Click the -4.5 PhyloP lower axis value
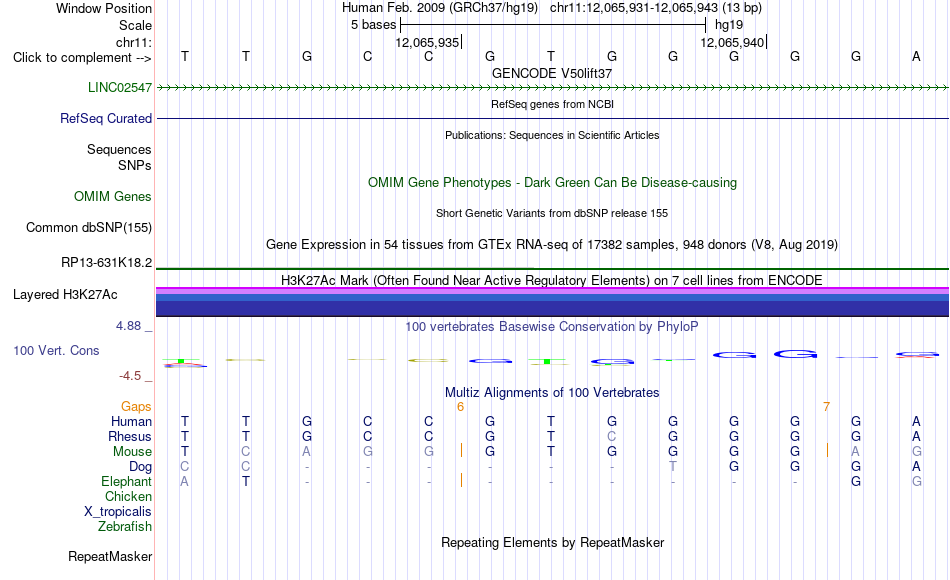The width and height of the screenshot is (950, 580). 130,376
